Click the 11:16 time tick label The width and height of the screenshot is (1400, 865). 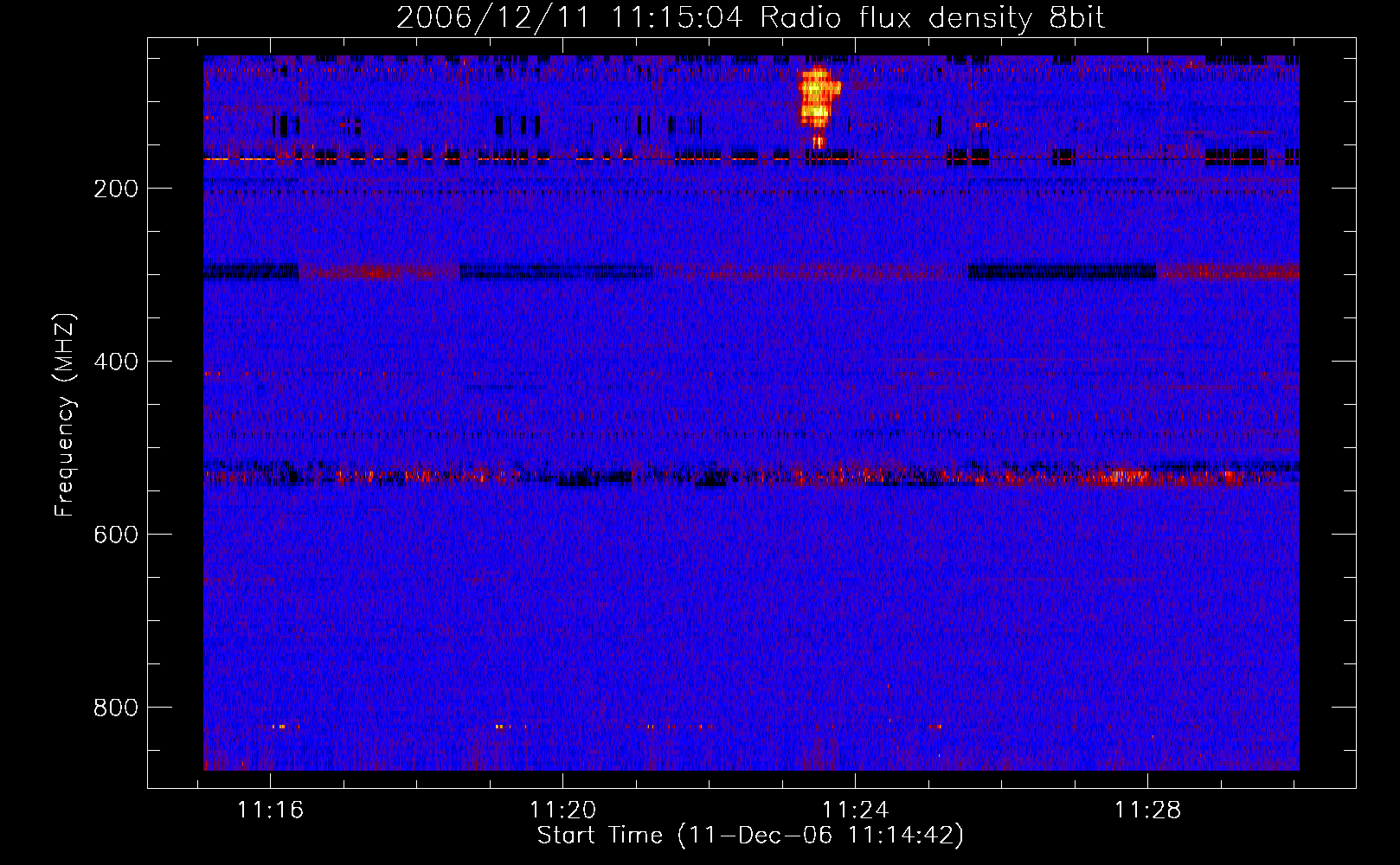tap(271, 811)
